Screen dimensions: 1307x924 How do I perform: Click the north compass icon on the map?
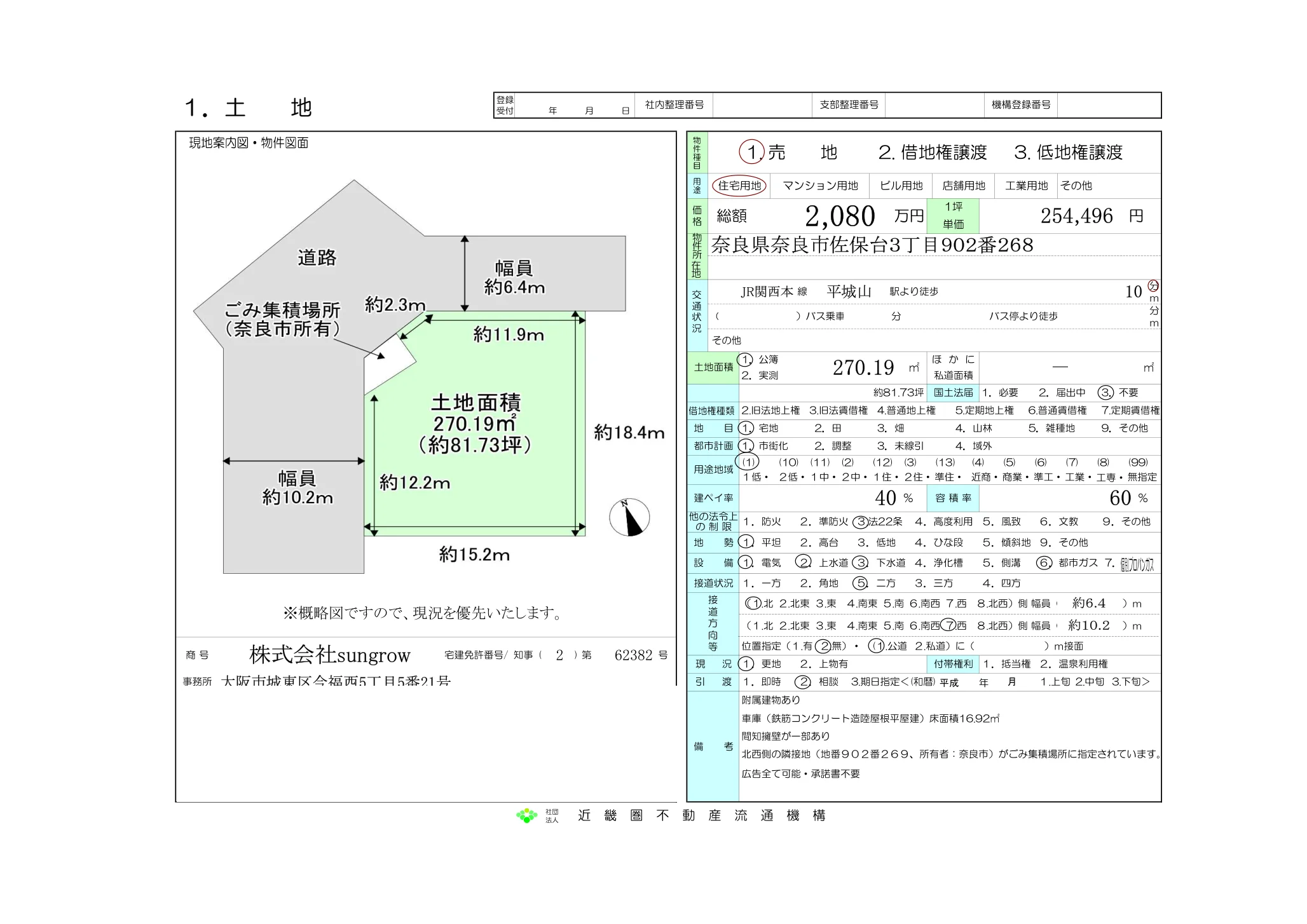[629, 517]
